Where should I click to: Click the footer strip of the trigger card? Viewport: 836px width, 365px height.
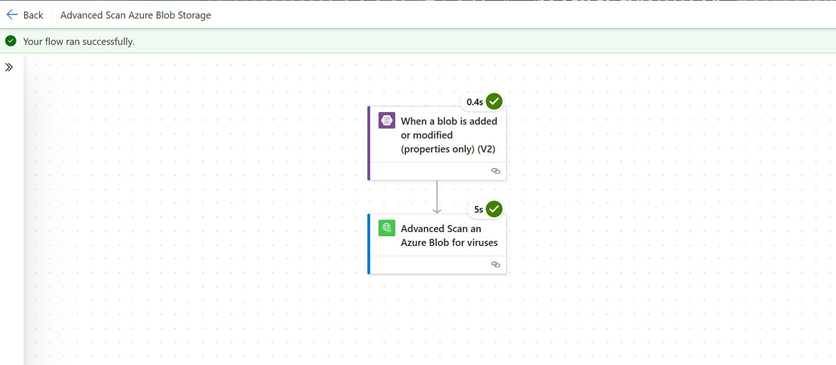(437, 171)
